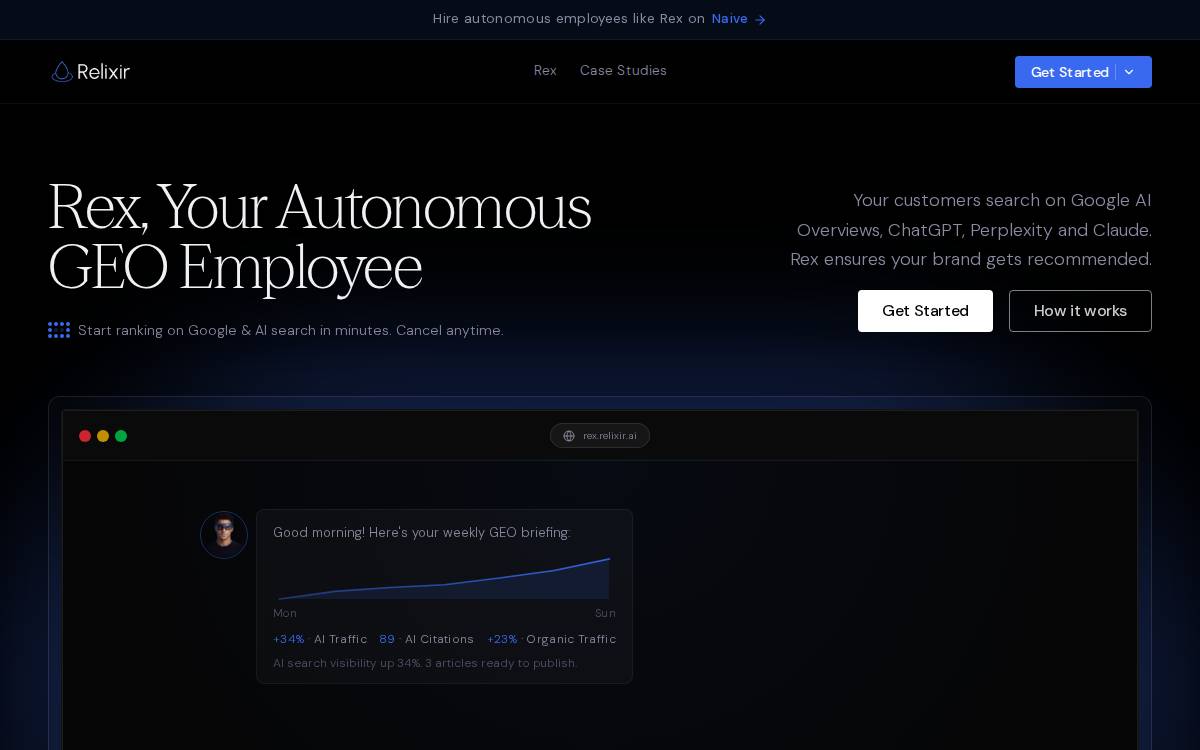This screenshot has width=1200, height=750.
Task: Click the "Mon" chart axis label
Action: [285, 613]
